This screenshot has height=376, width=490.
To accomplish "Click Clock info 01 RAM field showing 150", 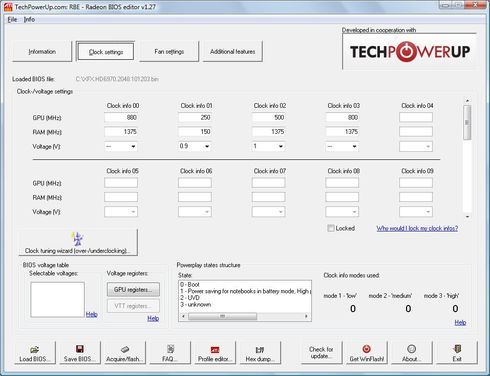I will (x=195, y=132).
